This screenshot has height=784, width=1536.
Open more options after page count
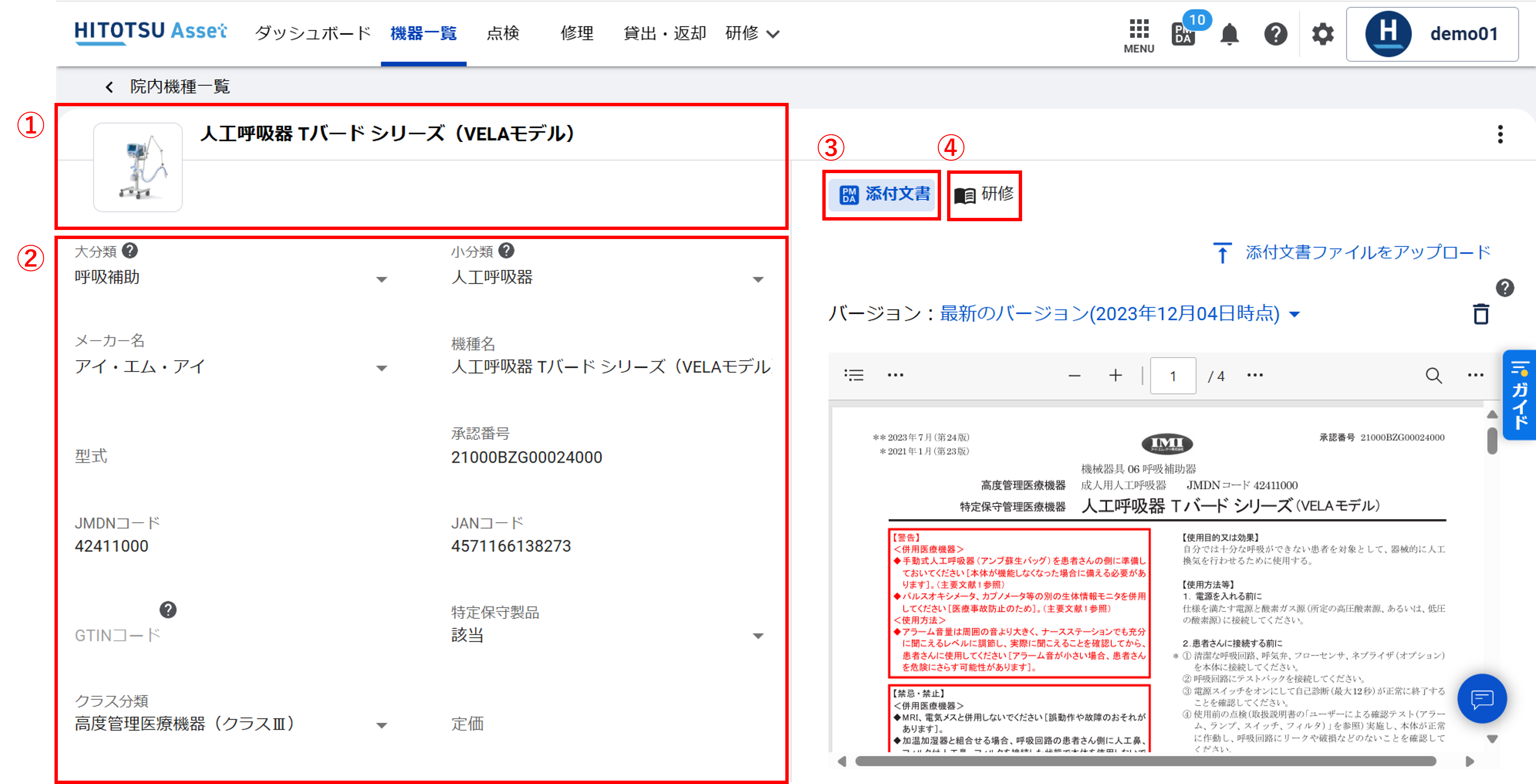tap(1255, 375)
